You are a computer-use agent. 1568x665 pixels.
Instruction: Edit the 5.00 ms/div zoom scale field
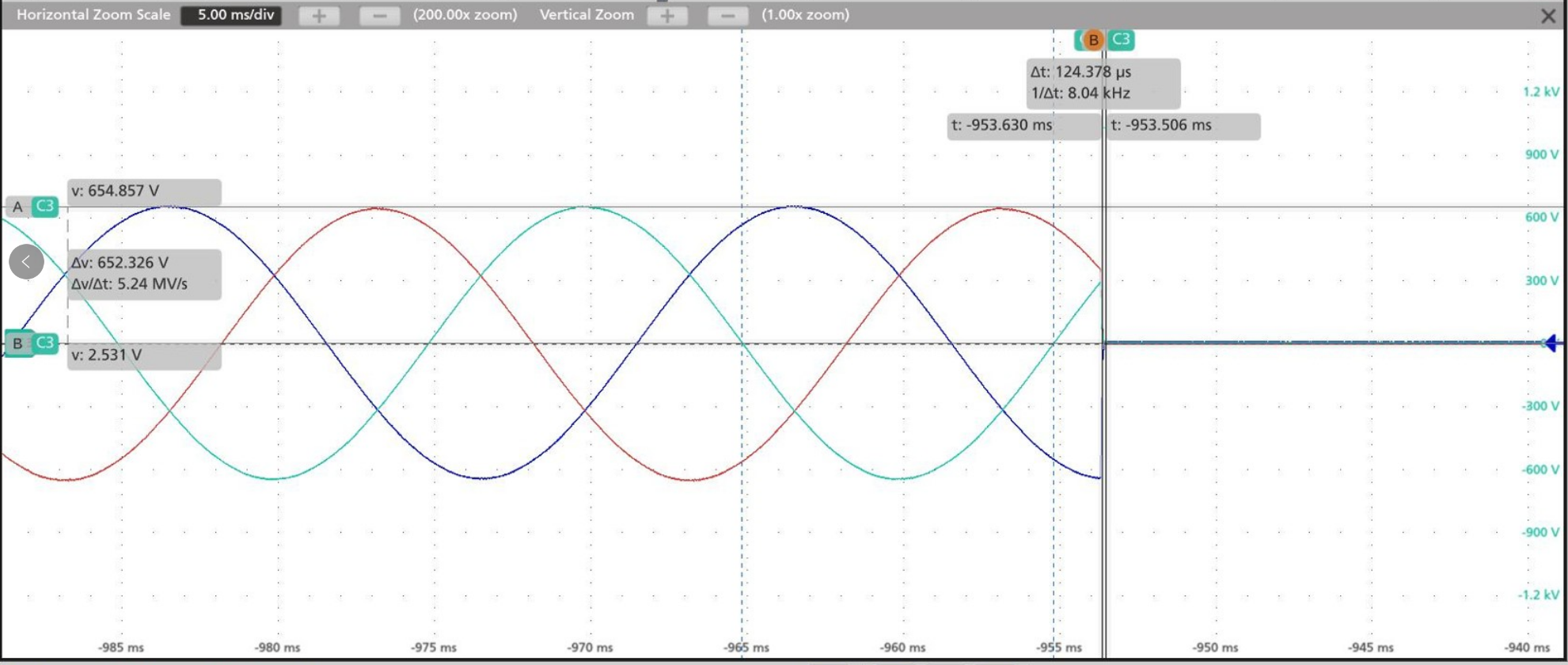point(231,15)
